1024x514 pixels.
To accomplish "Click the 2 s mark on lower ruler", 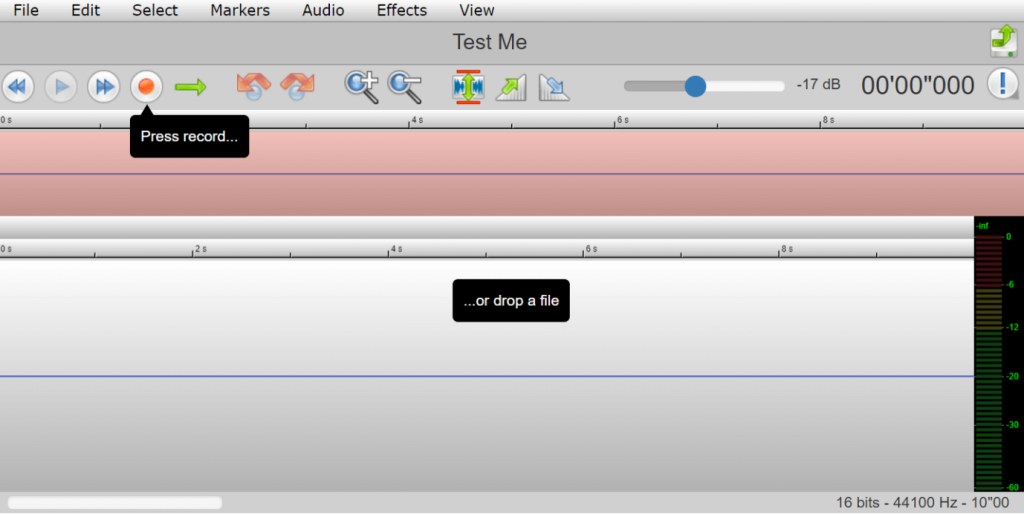I will [200, 249].
